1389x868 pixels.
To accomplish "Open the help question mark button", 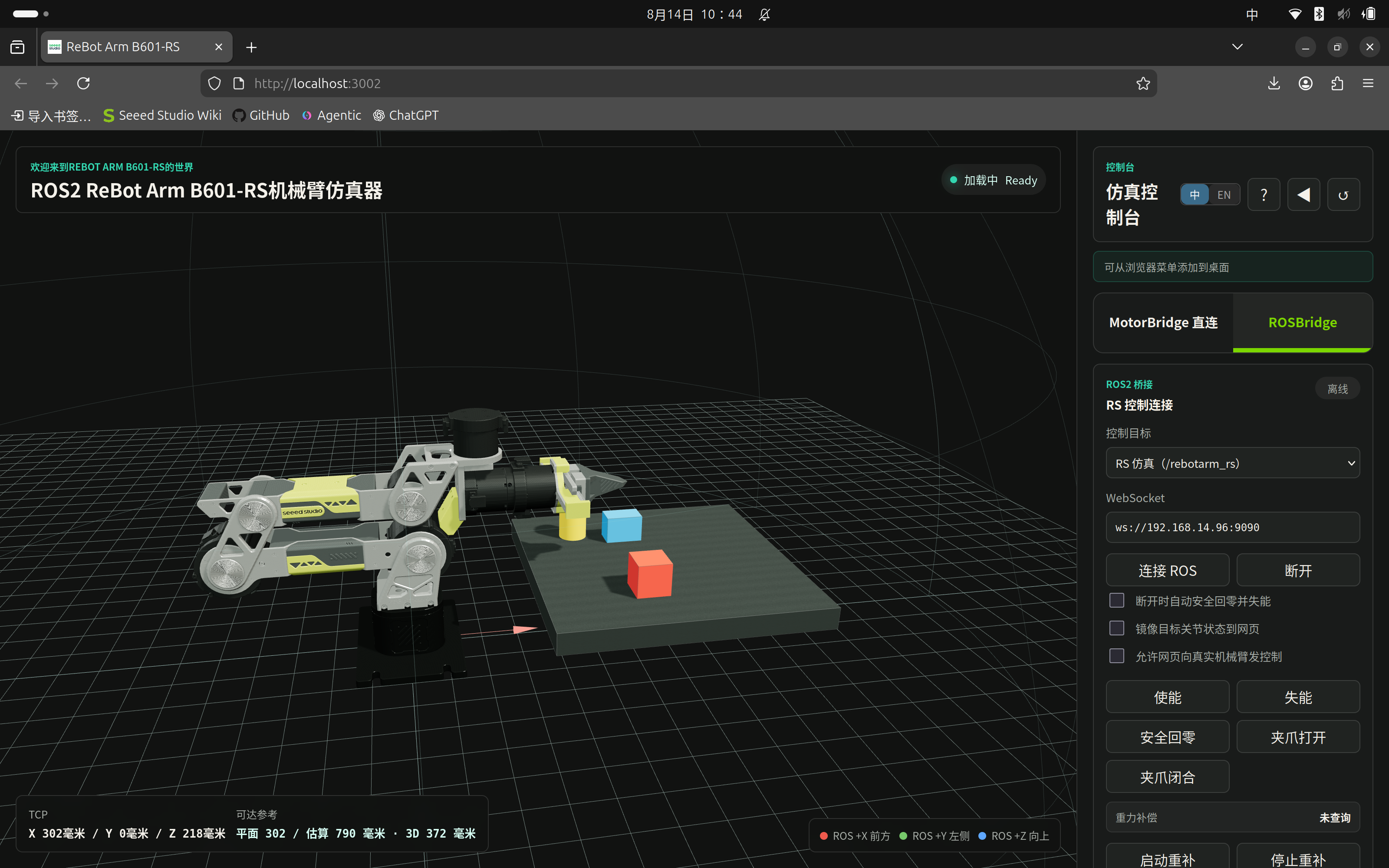I will pos(1263,195).
